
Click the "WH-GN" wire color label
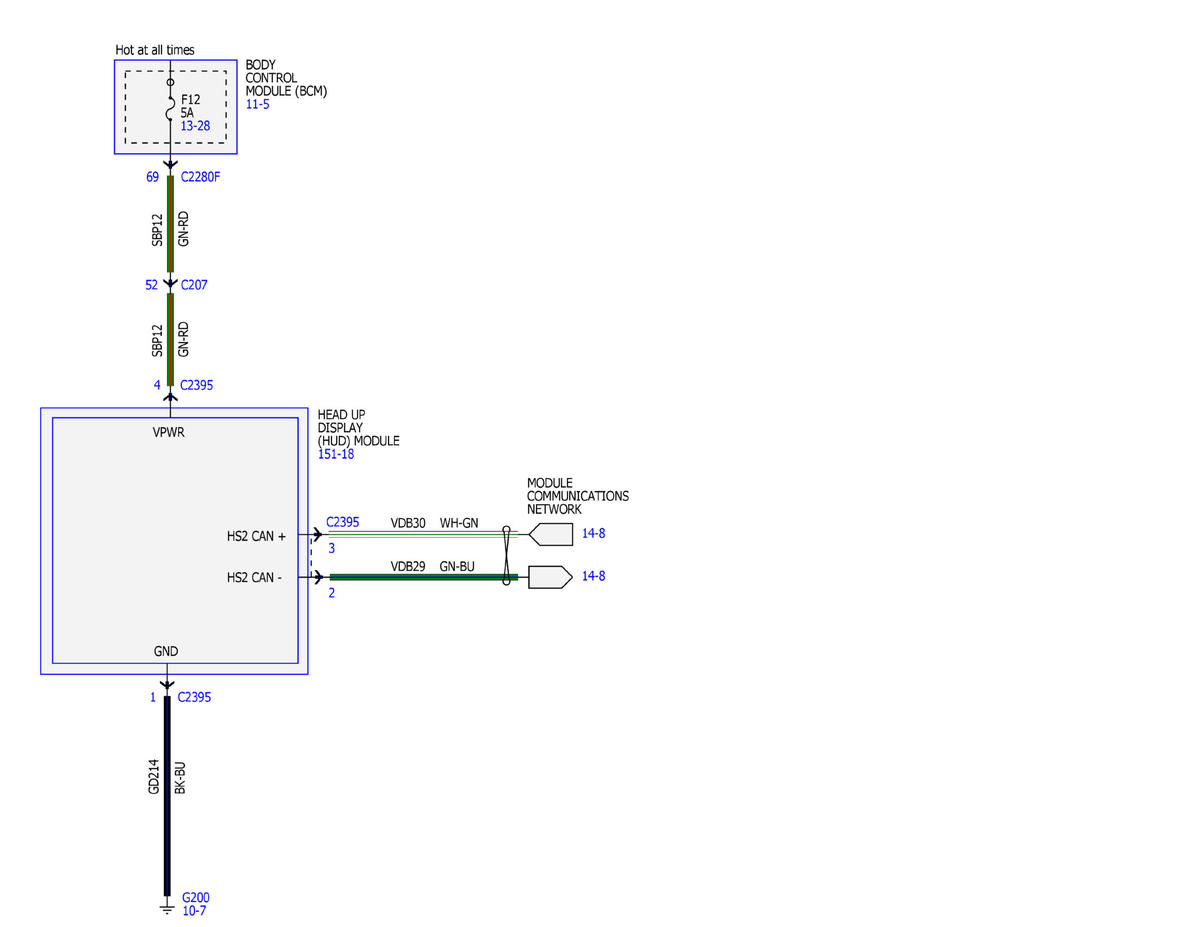460,523
